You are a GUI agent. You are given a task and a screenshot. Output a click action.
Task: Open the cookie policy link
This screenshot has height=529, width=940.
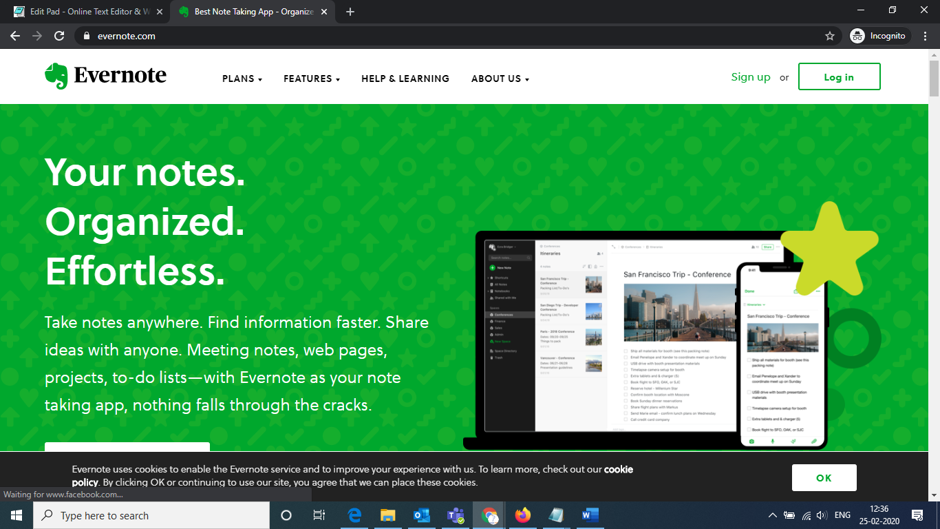click(x=618, y=470)
